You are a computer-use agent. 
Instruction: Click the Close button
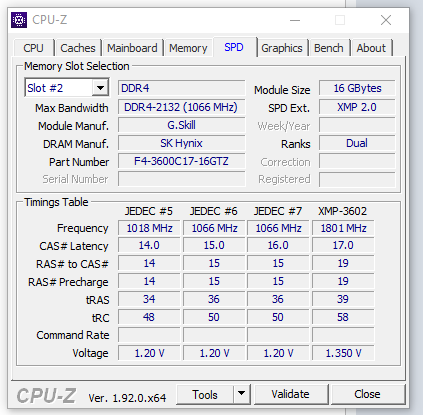tap(367, 394)
